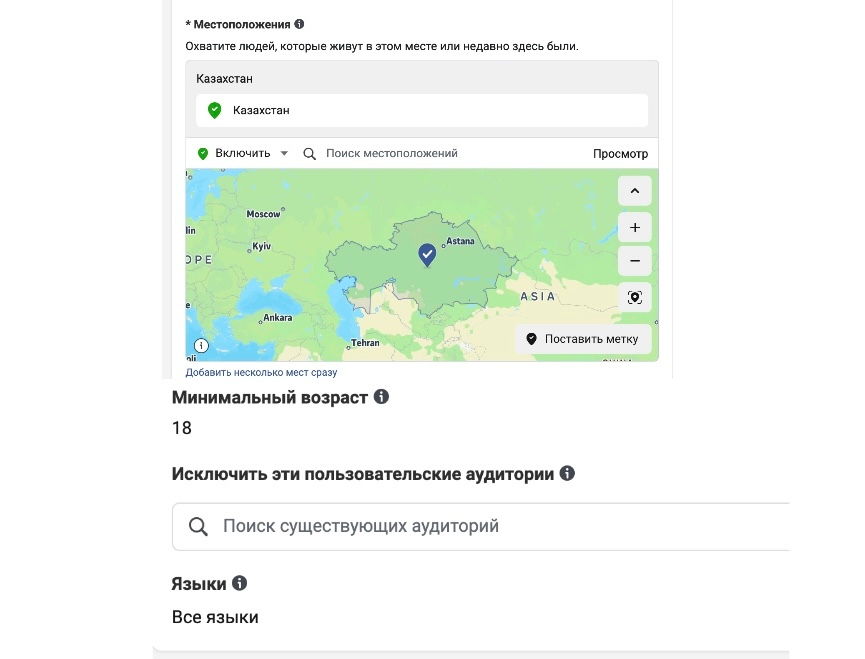Click green shield icon beside Казахстан entry
The height and width of the screenshot is (659, 865).
pos(214,110)
